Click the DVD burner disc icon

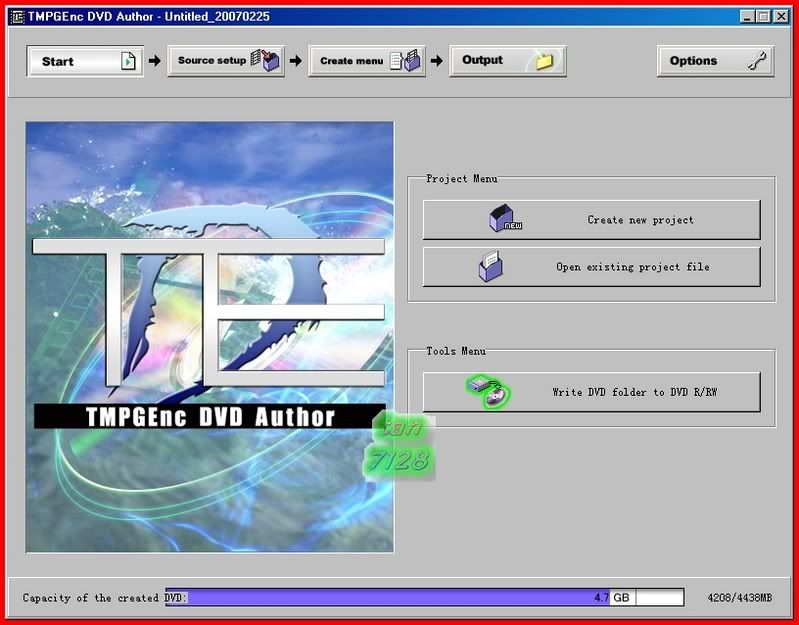point(489,391)
